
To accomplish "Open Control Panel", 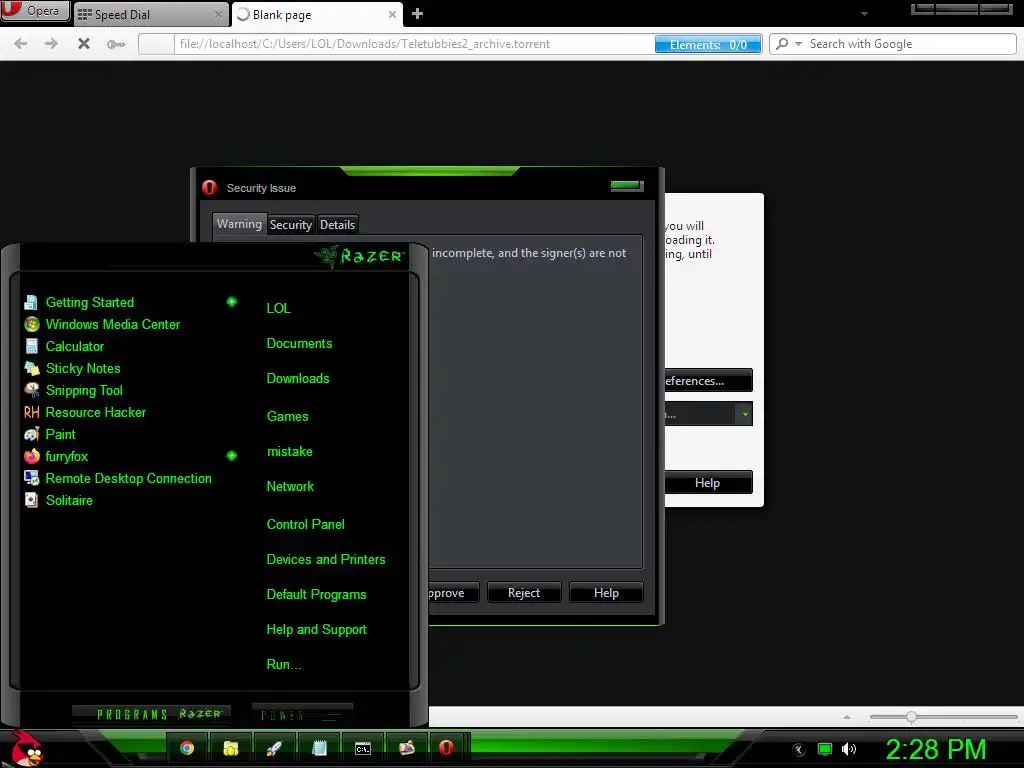I will [x=305, y=524].
